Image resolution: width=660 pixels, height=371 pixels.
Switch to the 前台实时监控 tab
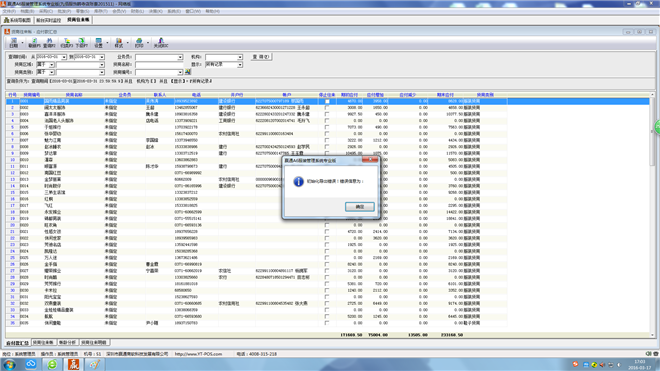[48, 20]
